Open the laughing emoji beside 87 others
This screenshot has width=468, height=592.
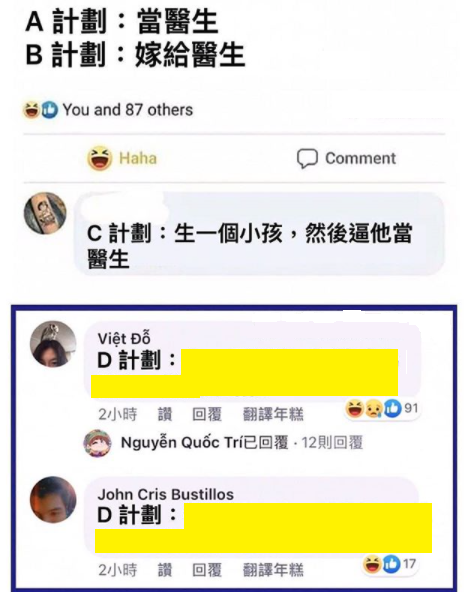tap(31, 110)
